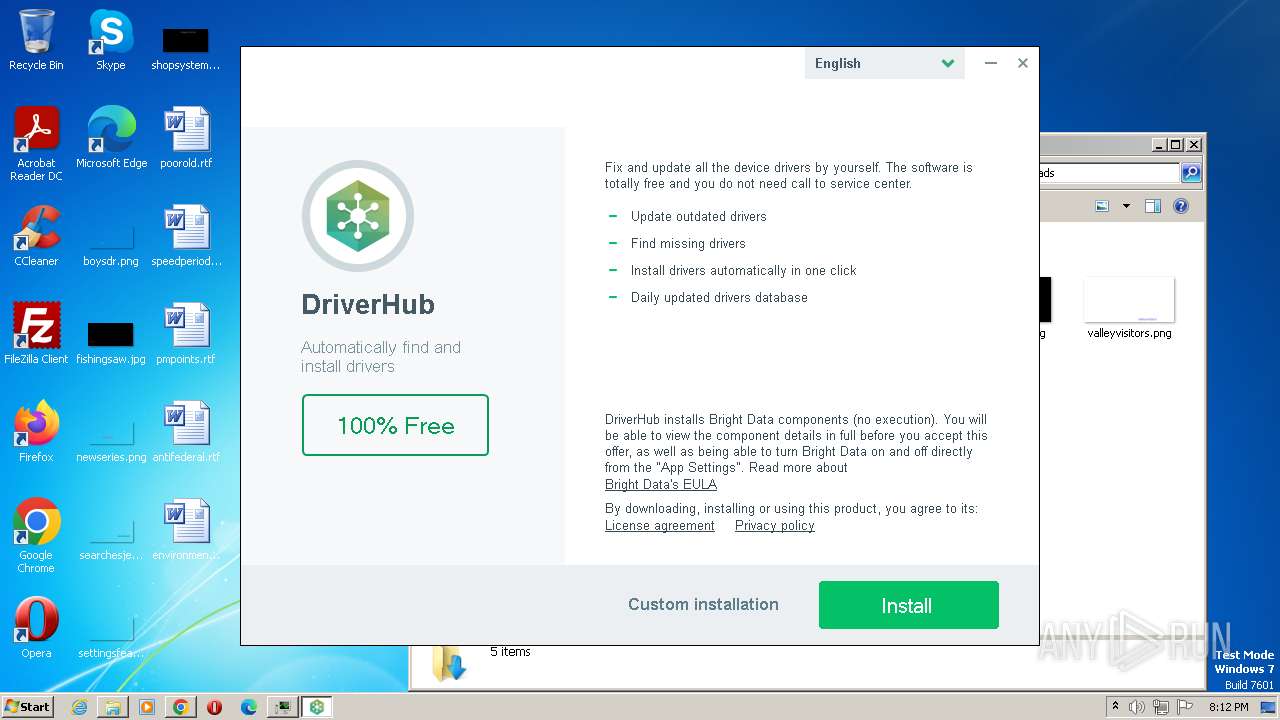1280x720 pixels.
Task: Click the DriverHub hexagon logo
Action: tap(358, 216)
